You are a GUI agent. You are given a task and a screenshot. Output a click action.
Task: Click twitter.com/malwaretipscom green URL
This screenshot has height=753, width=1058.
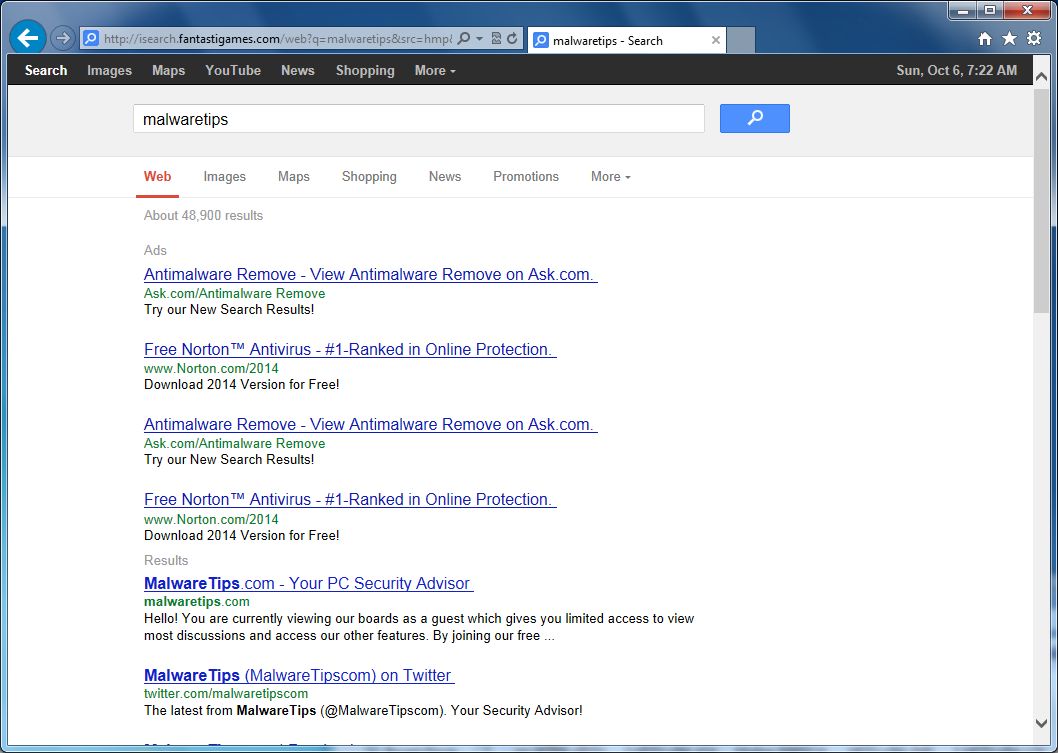[x=226, y=693]
